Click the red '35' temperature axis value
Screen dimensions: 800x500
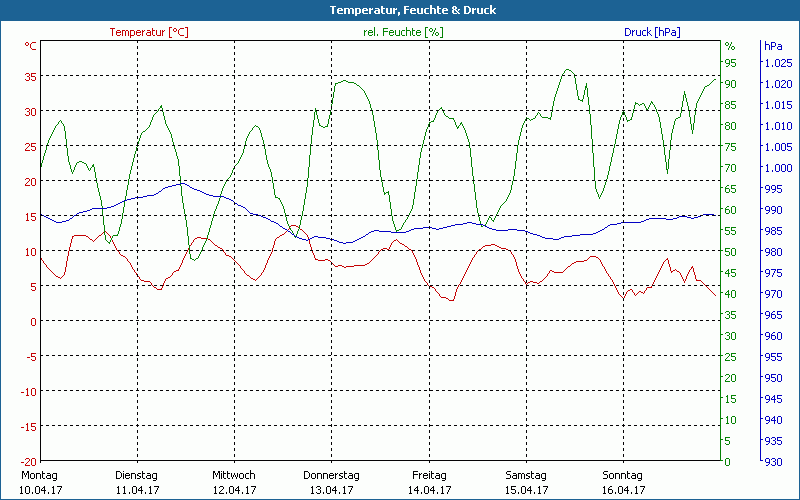click(31, 77)
